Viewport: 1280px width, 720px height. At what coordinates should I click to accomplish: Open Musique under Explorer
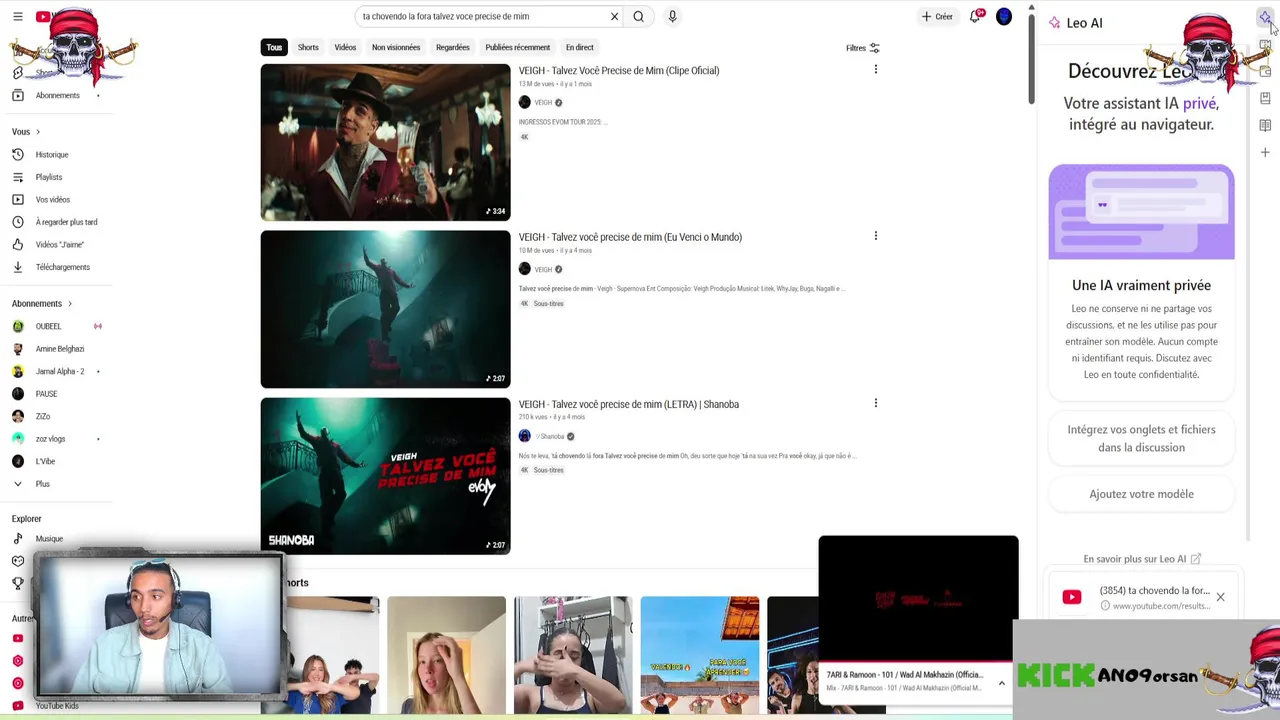coord(49,539)
